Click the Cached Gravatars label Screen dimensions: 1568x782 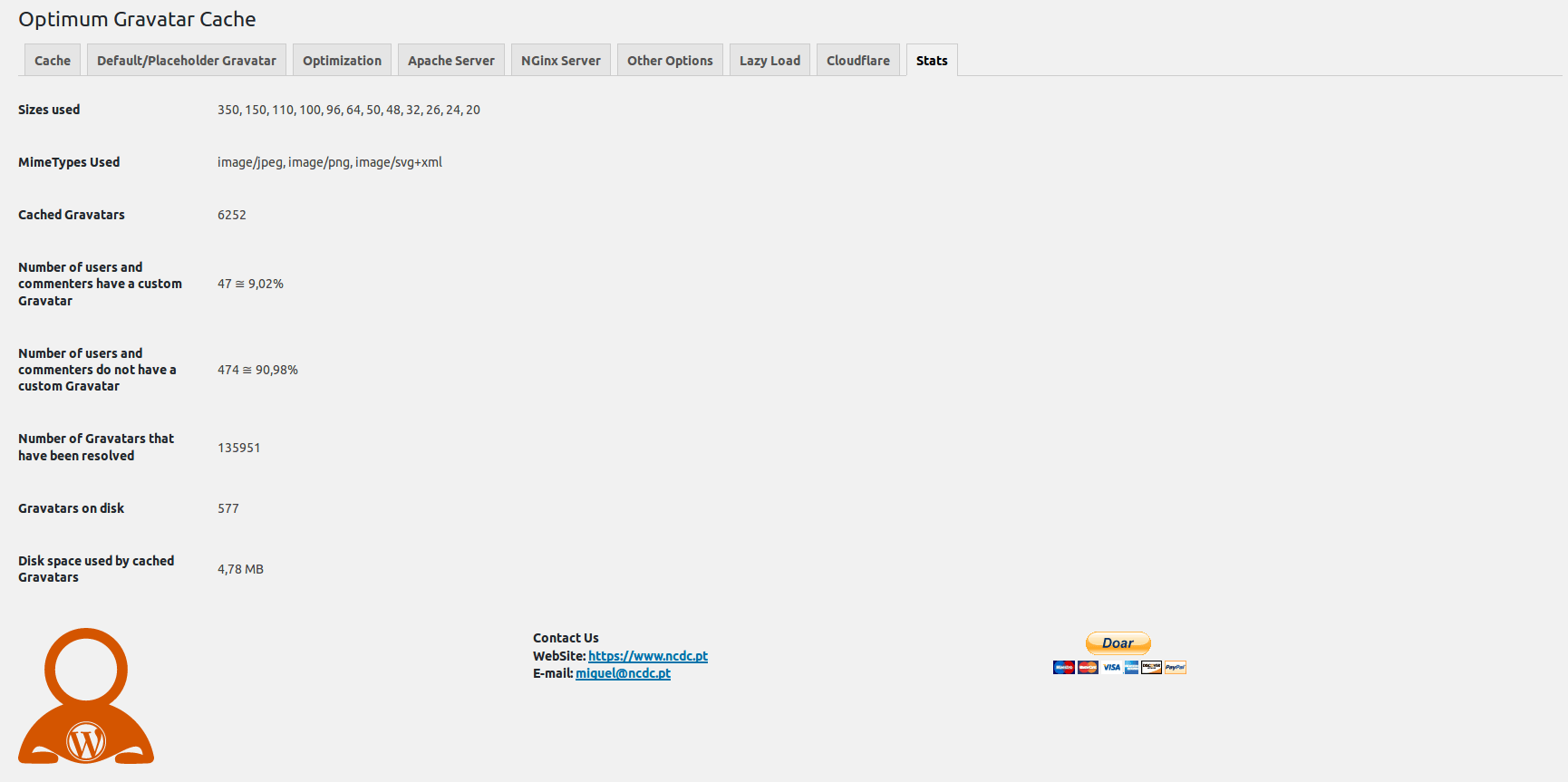pyautogui.click(x=72, y=215)
